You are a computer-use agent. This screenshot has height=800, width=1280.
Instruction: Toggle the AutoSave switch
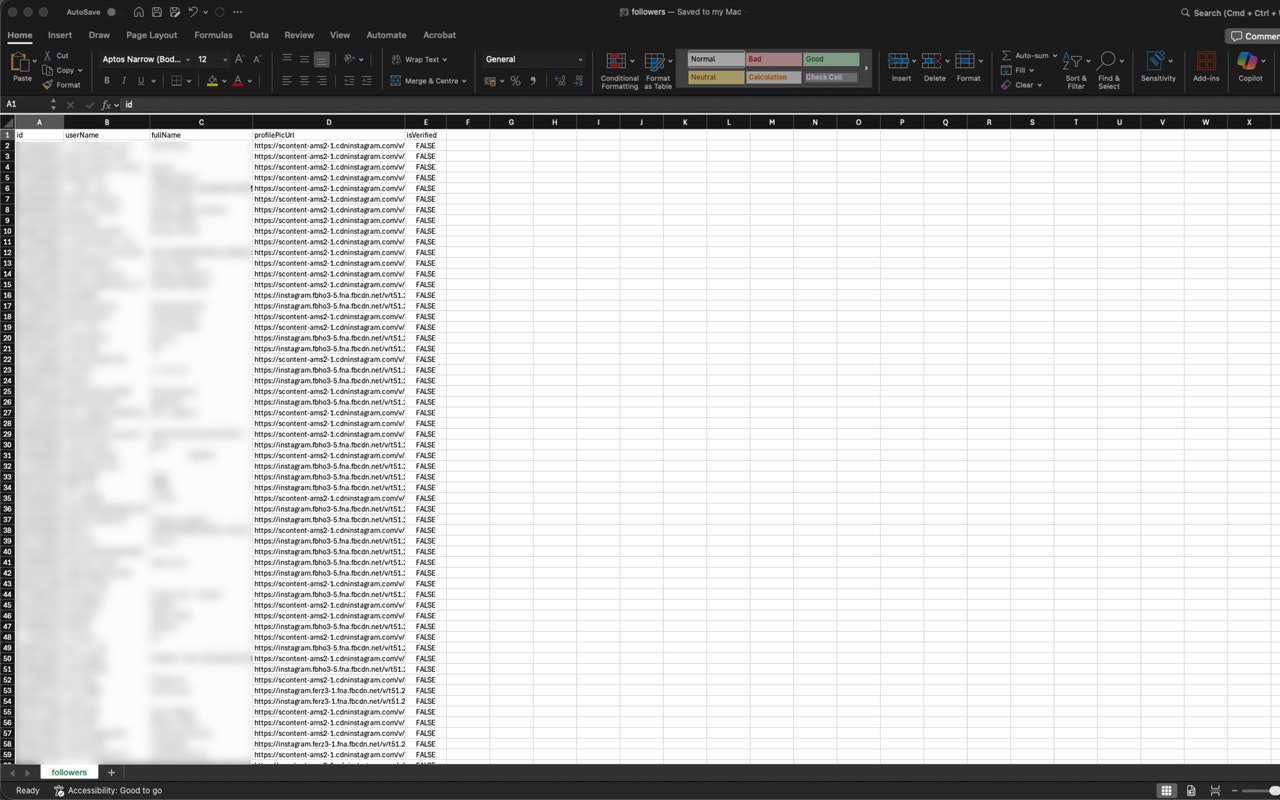tap(110, 12)
